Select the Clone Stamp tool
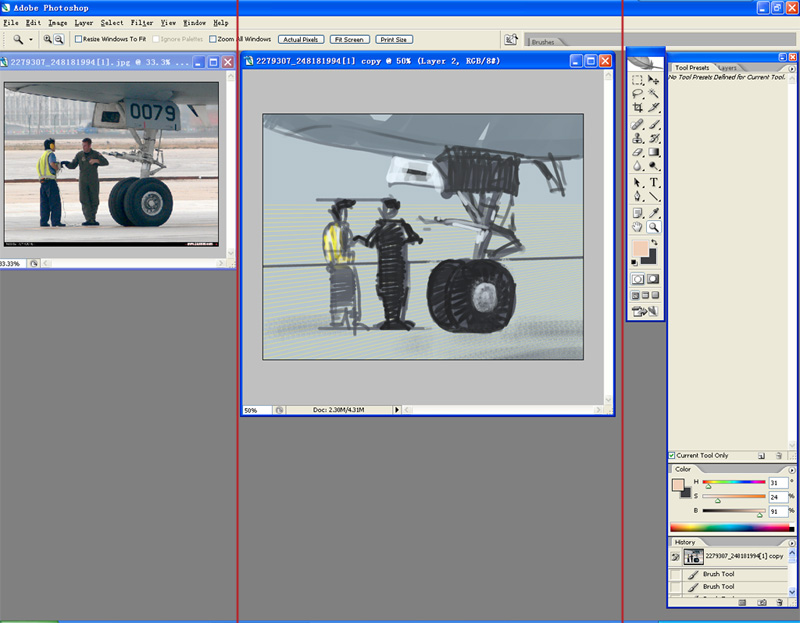This screenshot has width=800, height=623. coord(637,138)
